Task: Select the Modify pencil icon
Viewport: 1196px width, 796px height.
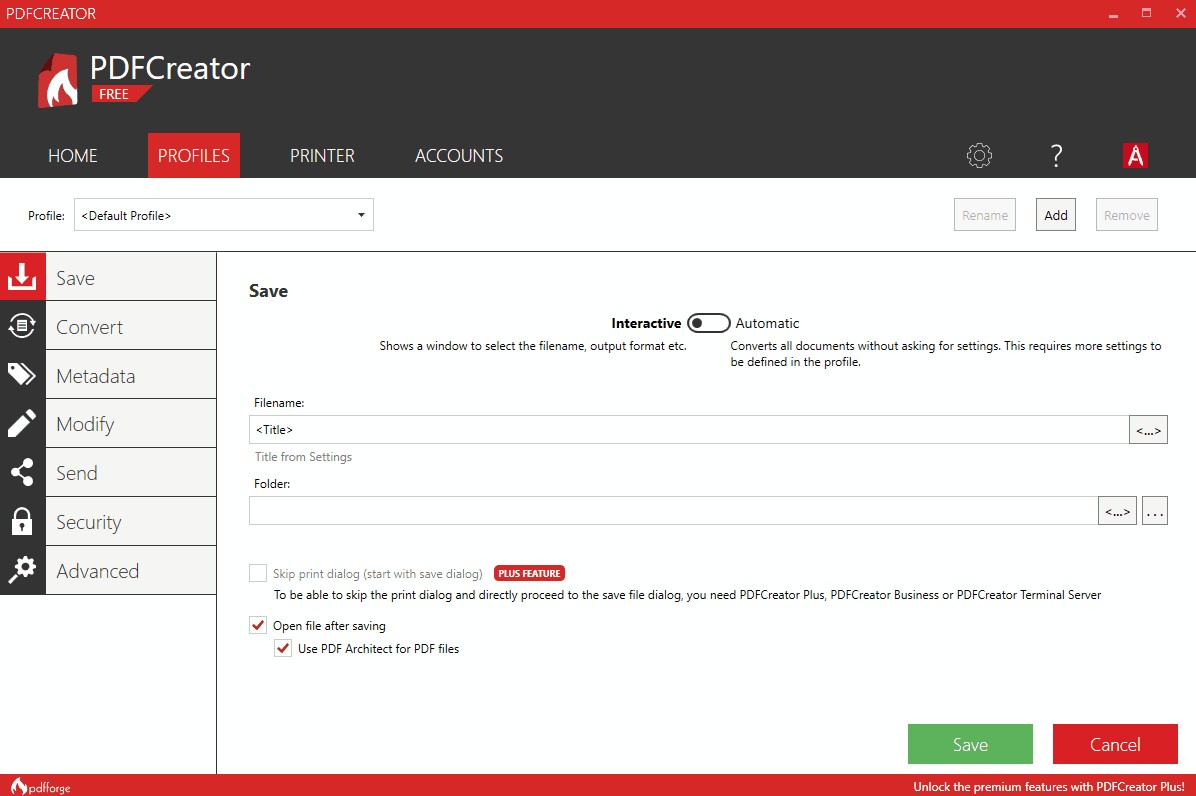Action: point(22,423)
